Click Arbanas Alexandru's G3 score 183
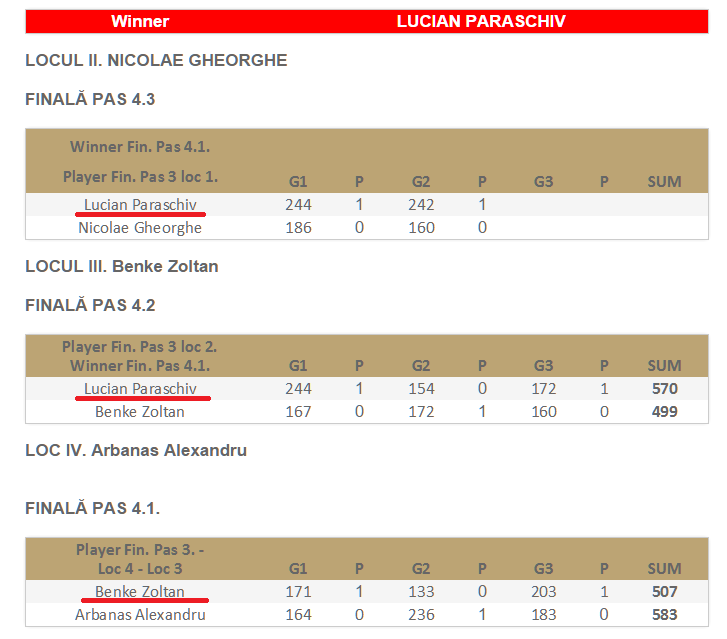 543,615
